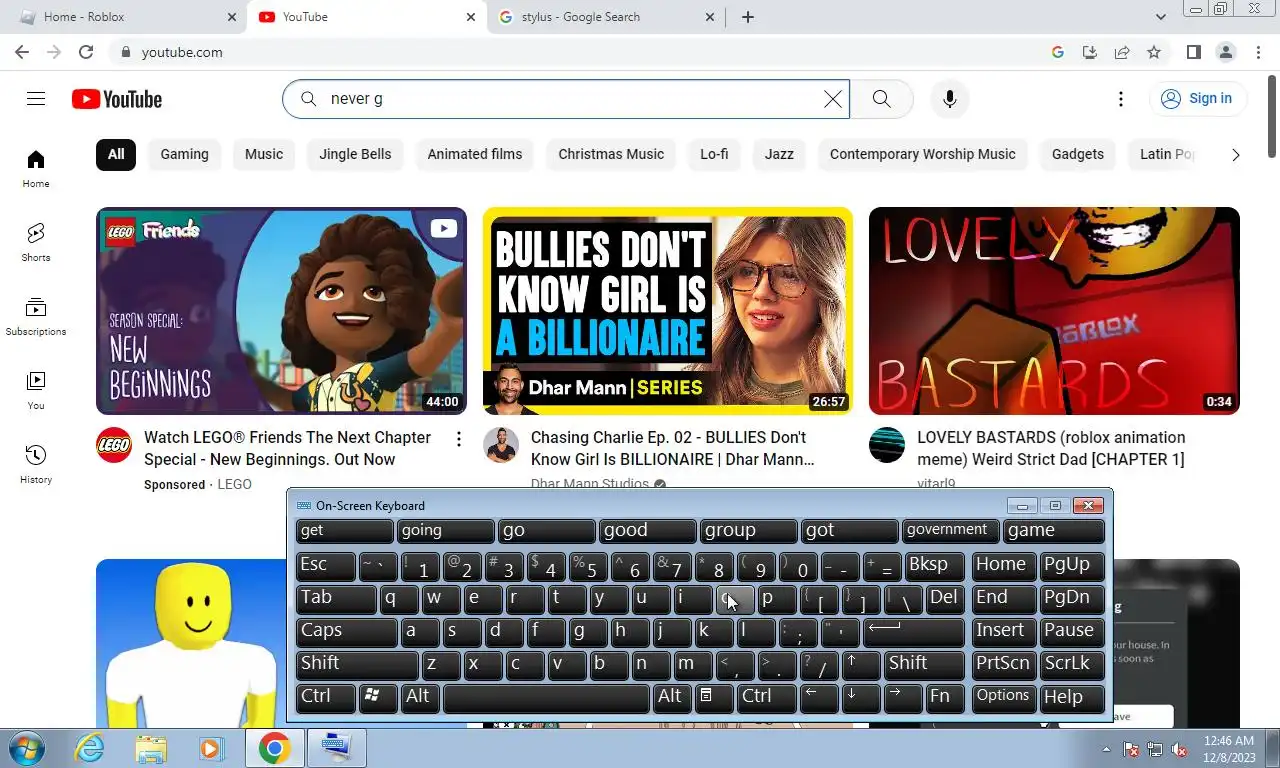The image size is (1280, 768).
Task: Start voice search with the microphone icon
Action: pyautogui.click(x=950, y=99)
